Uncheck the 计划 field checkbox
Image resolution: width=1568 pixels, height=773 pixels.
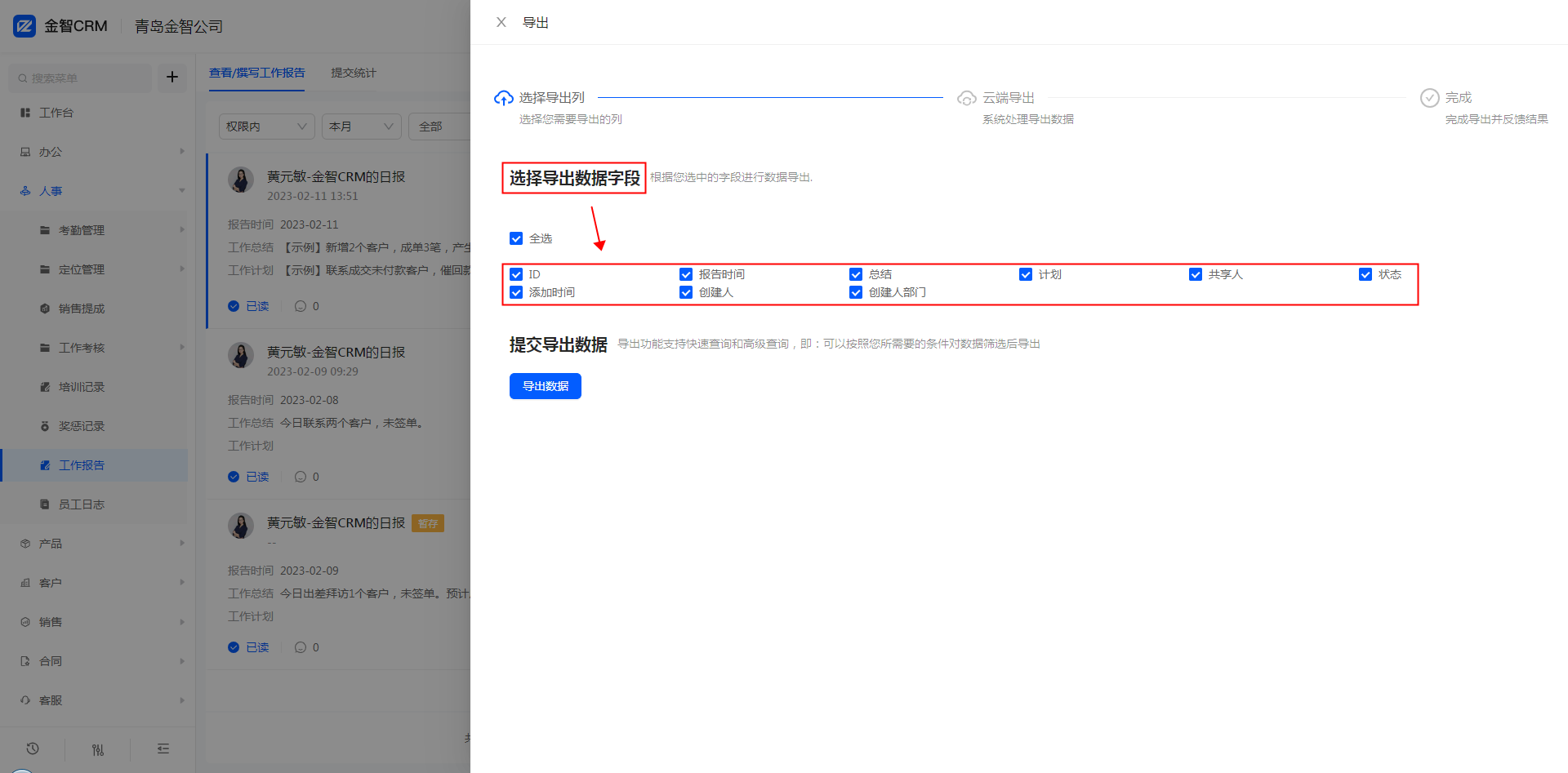1026,274
